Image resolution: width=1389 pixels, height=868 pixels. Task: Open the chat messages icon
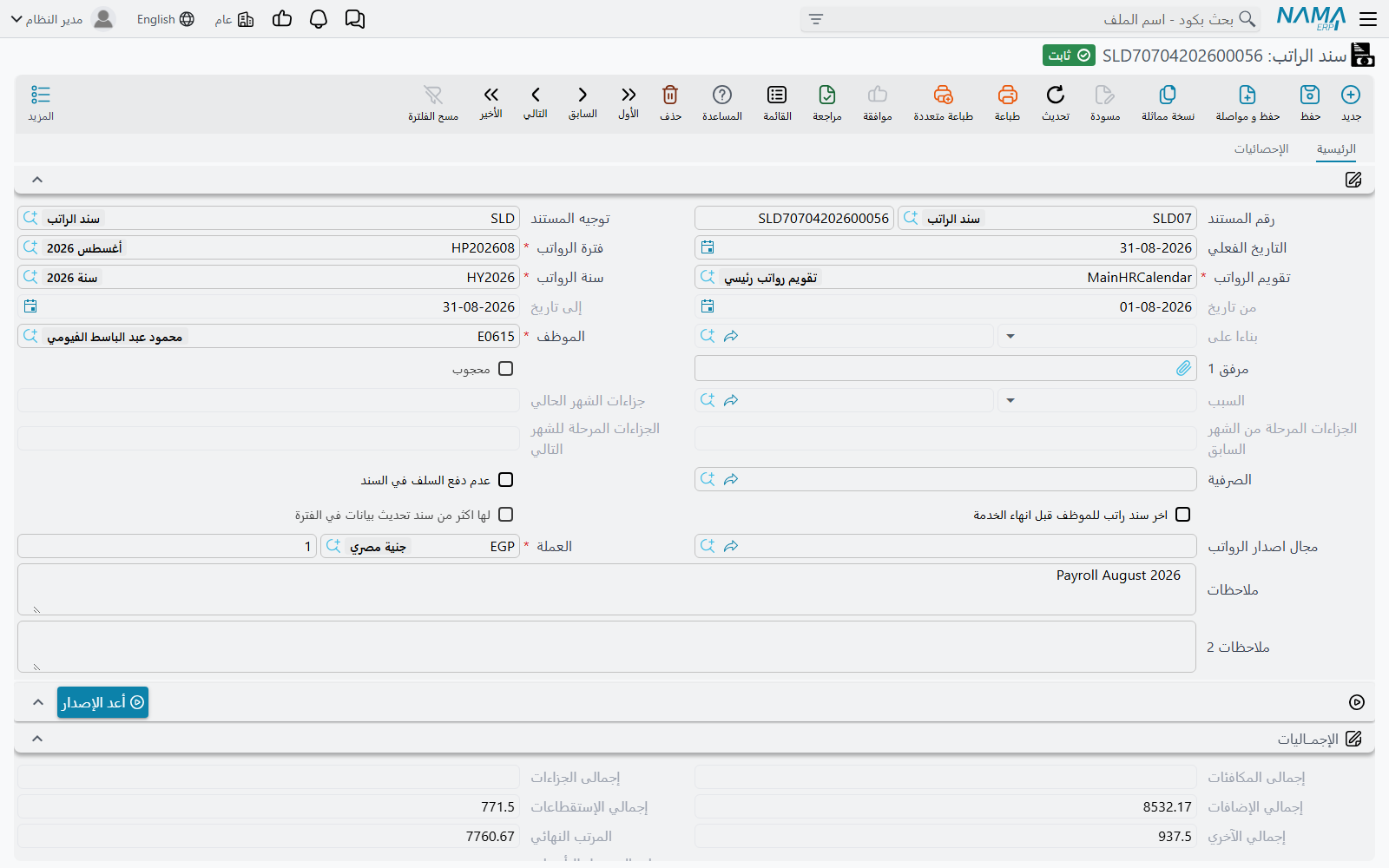pos(355,19)
